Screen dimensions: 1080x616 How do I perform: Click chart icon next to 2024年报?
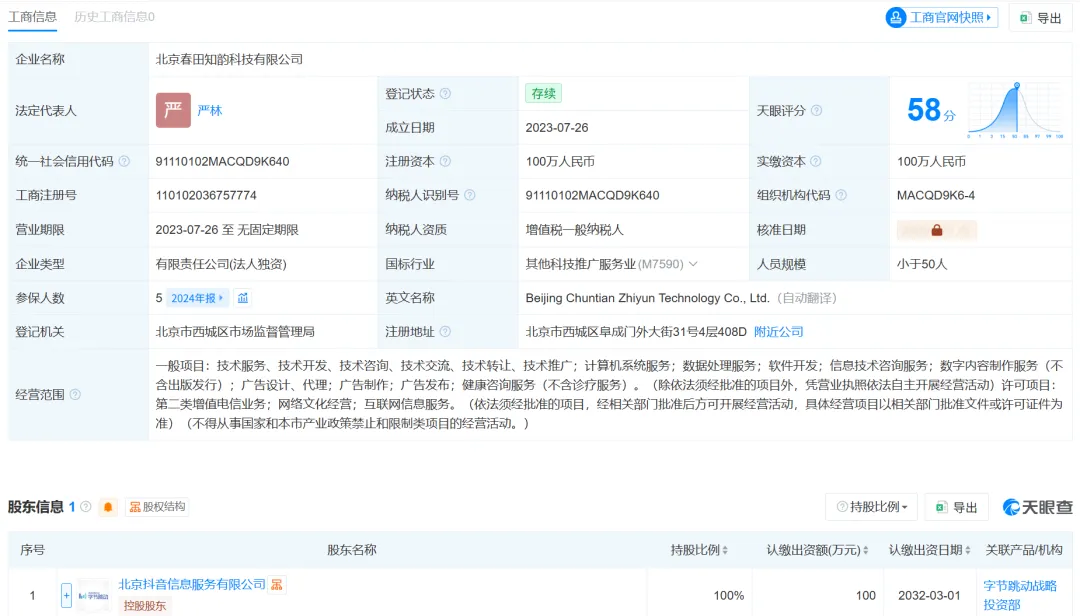coord(242,298)
